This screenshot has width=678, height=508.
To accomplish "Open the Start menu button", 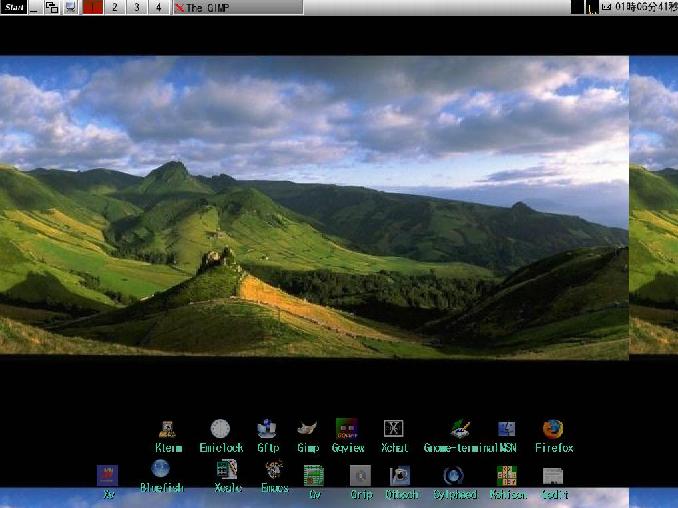I will [x=14, y=7].
